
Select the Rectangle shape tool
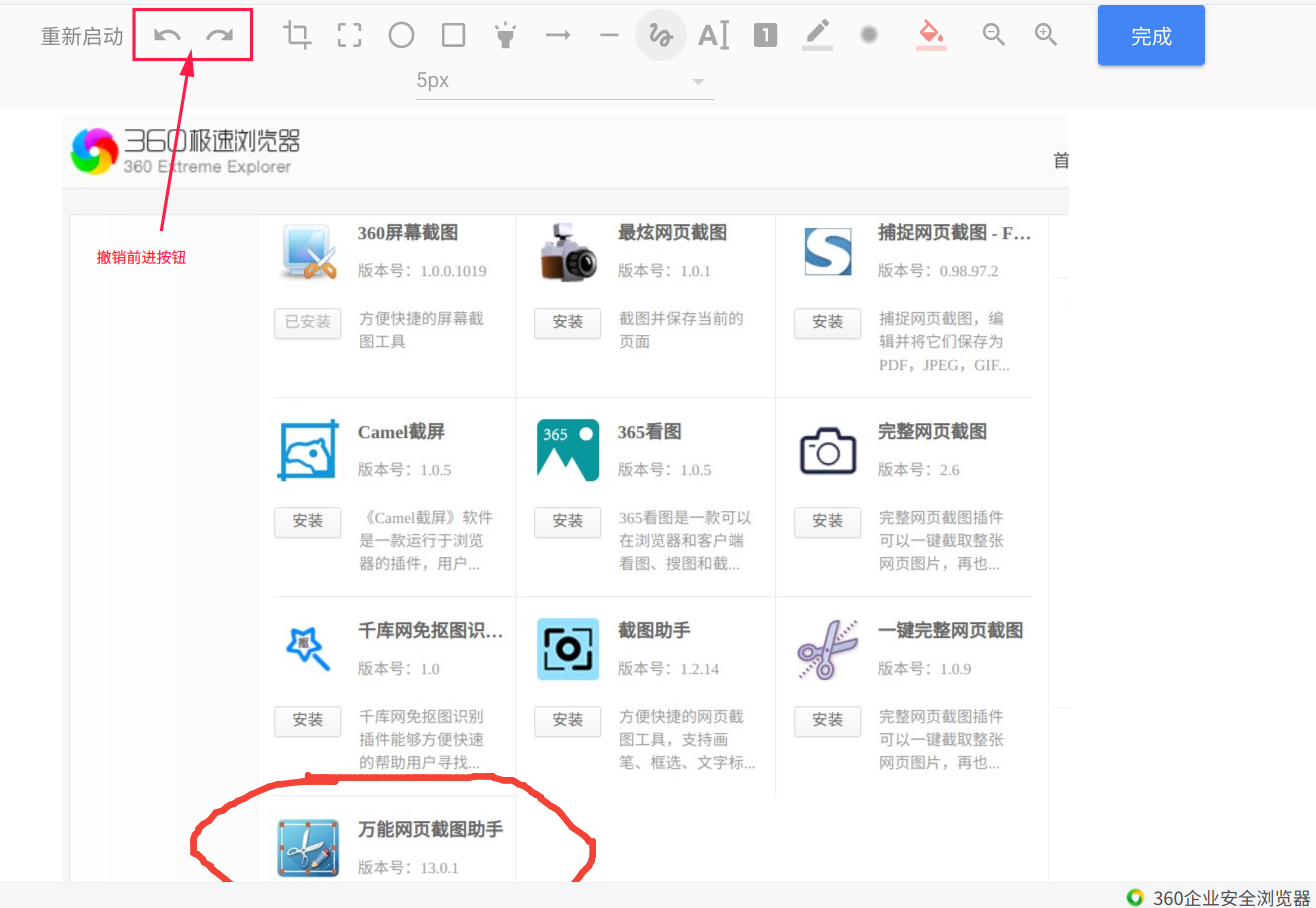pos(453,36)
